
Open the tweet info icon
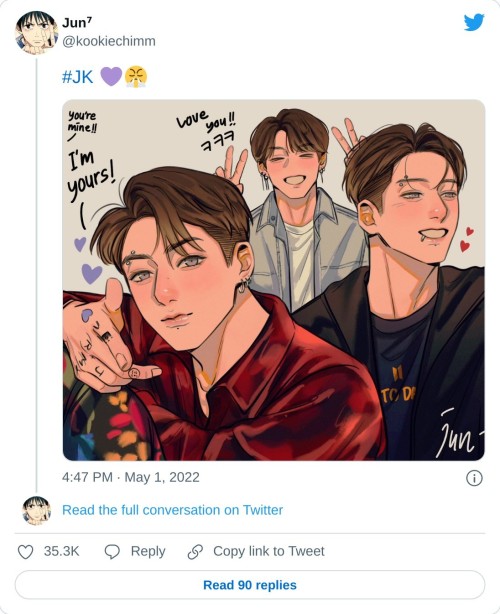(474, 478)
